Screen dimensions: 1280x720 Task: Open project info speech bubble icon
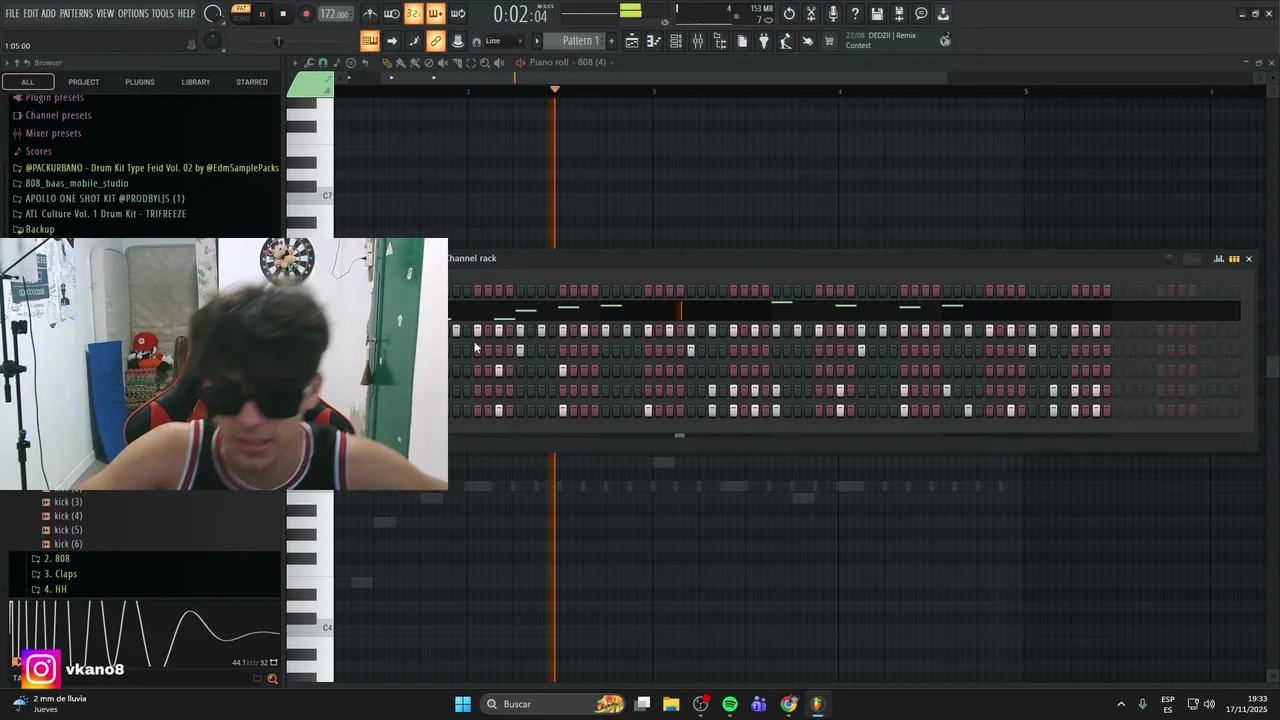coord(921,14)
